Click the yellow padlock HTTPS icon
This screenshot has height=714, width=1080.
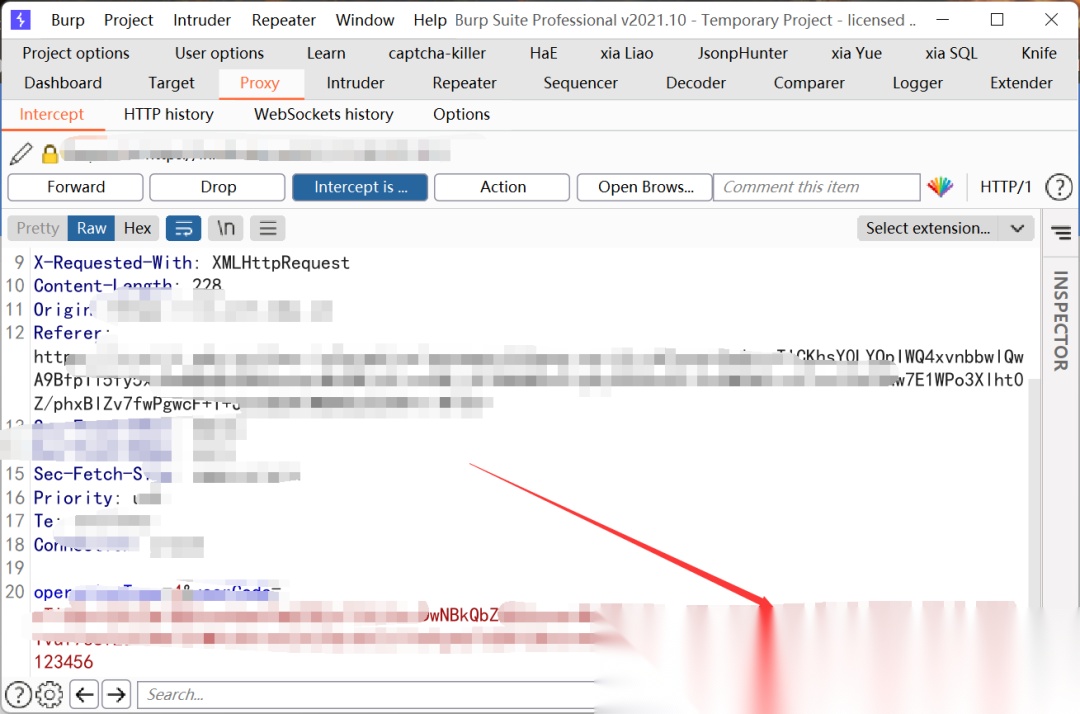[50, 154]
